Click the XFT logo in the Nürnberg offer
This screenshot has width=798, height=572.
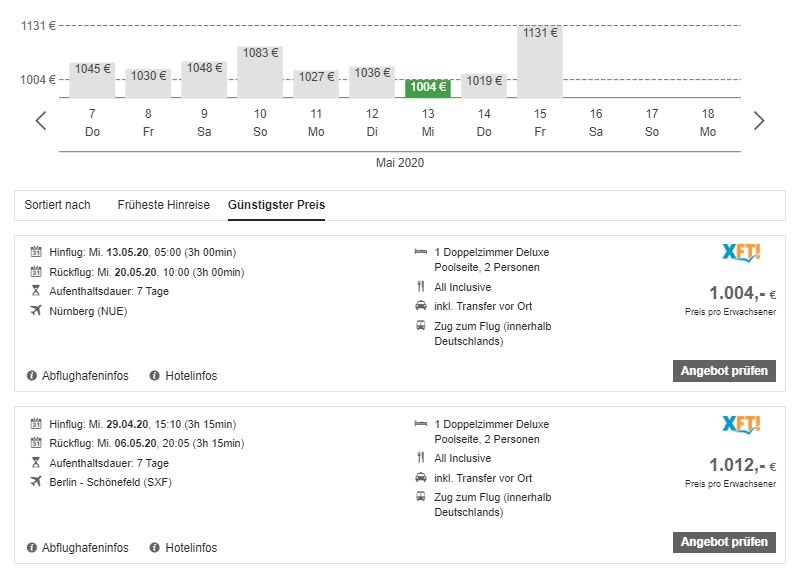(741, 252)
